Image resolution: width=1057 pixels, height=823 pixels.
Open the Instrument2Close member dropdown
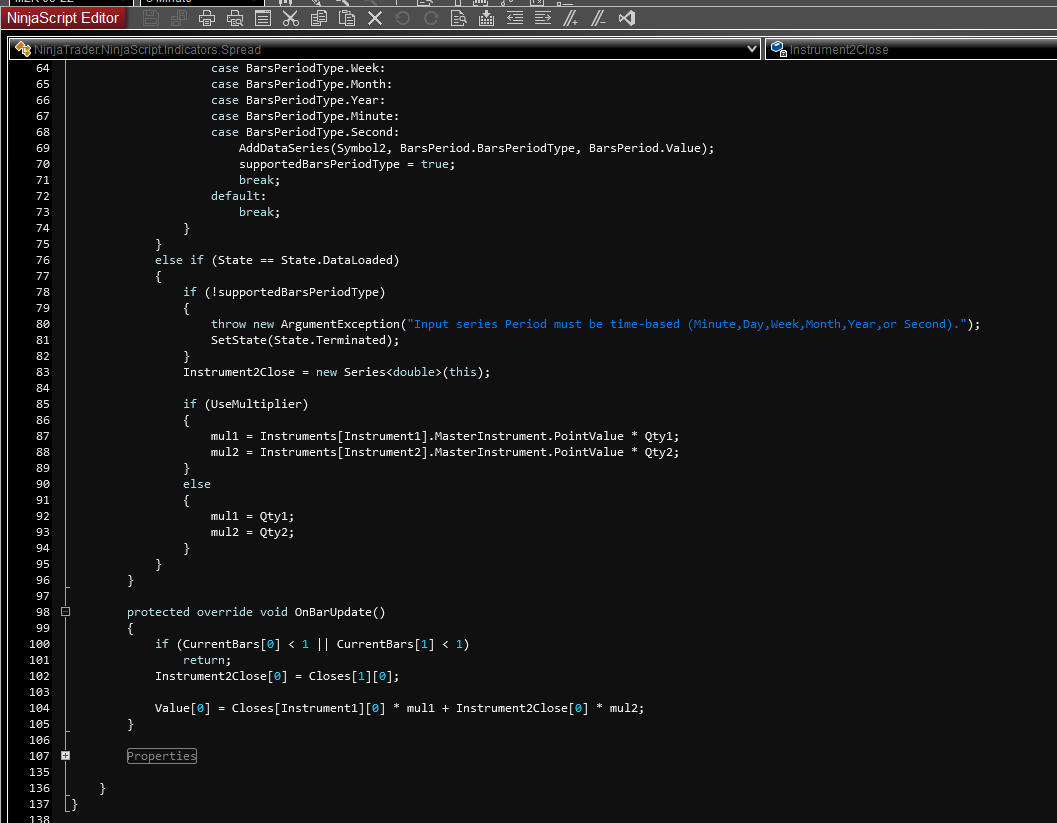pyautogui.click(x=910, y=49)
